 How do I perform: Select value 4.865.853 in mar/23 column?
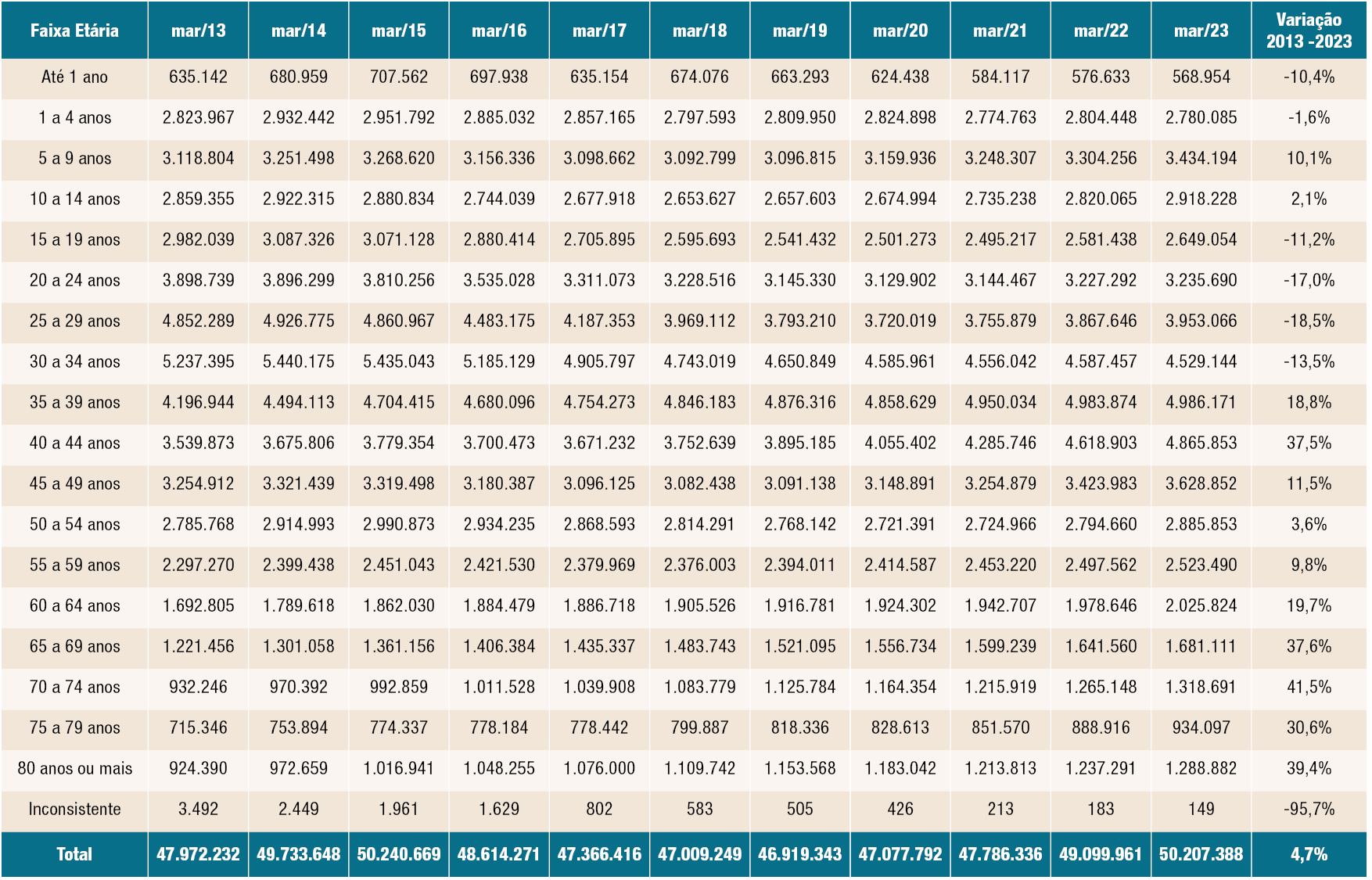click(x=1201, y=443)
